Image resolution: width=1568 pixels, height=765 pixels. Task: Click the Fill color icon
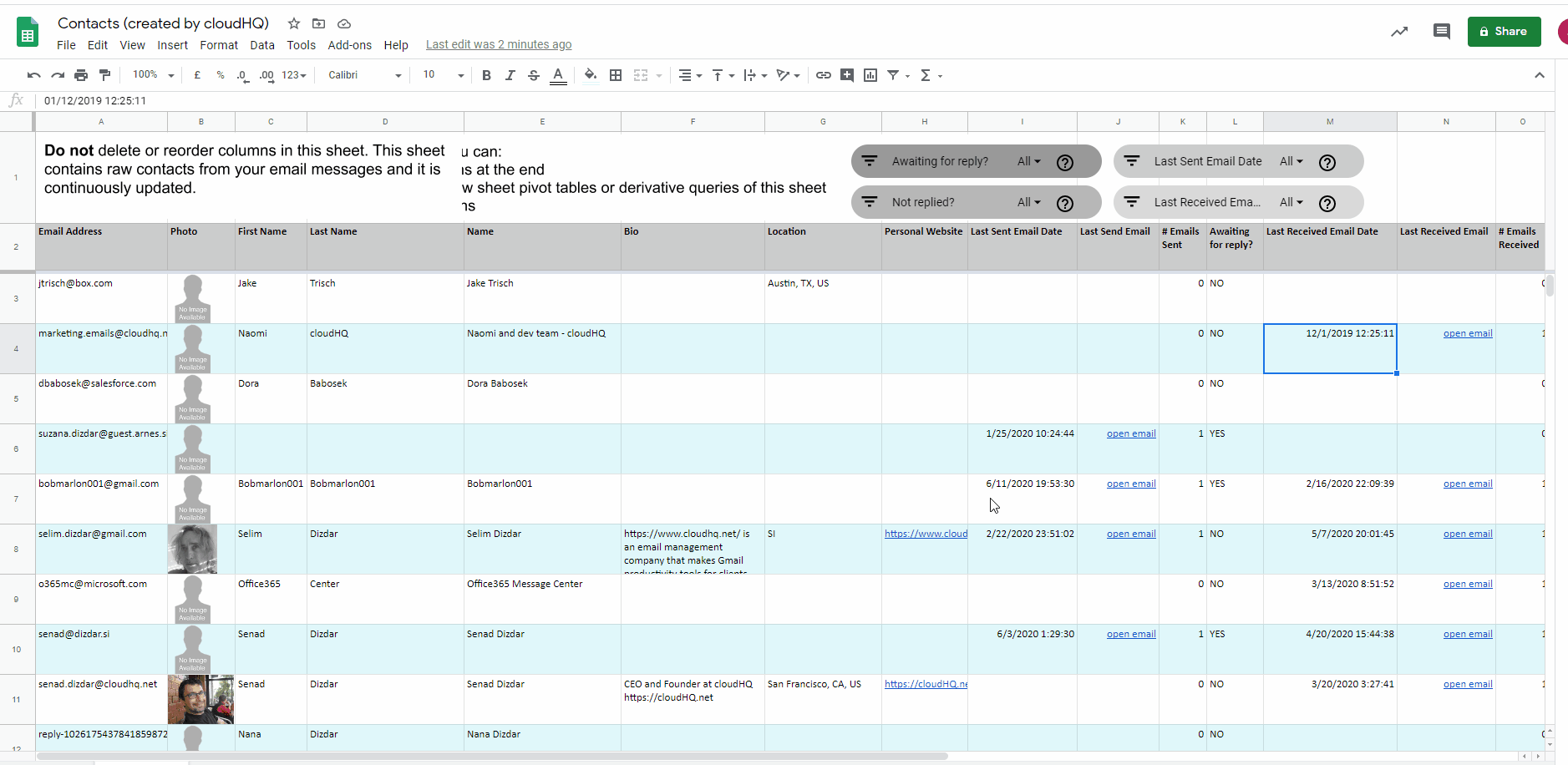click(590, 75)
